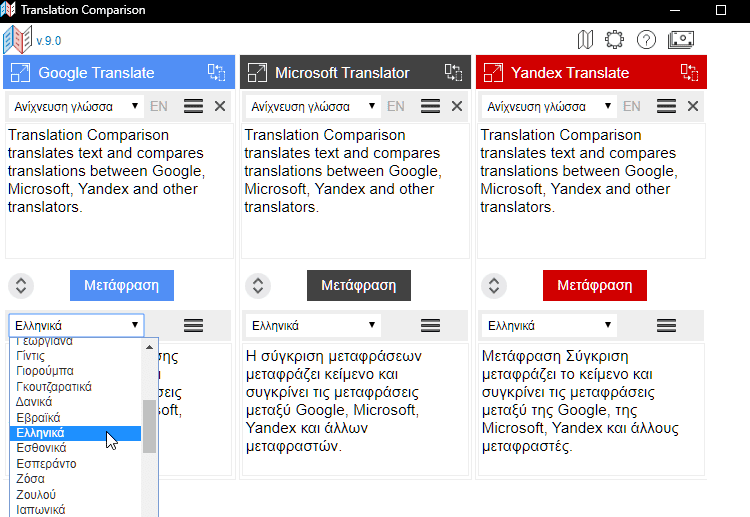
Task: Open Microsoft Translator output hamburger menu
Action: (430, 326)
